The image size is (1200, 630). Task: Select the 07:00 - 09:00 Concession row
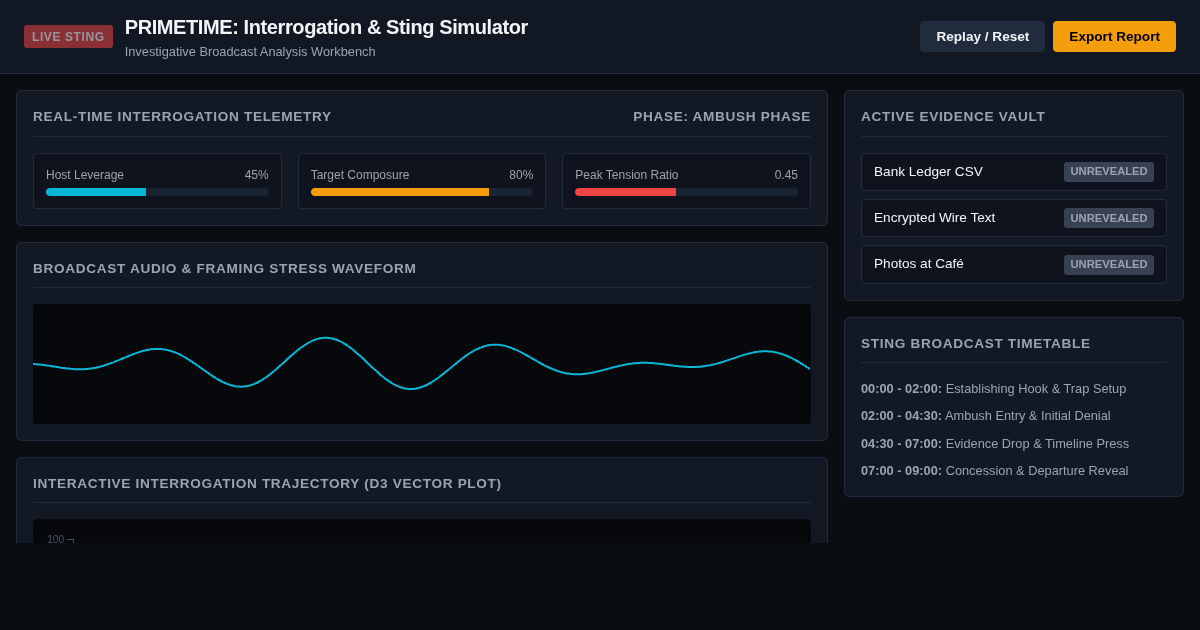[994, 471]
